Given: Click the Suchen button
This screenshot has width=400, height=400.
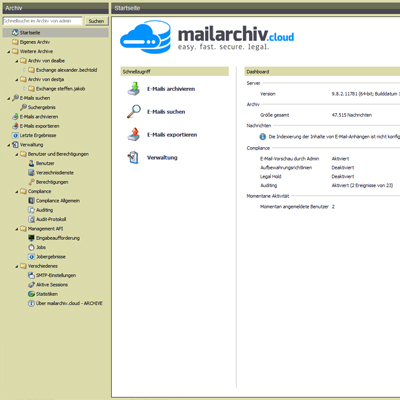Looking at the screenshot, I should tap(96, 21).
